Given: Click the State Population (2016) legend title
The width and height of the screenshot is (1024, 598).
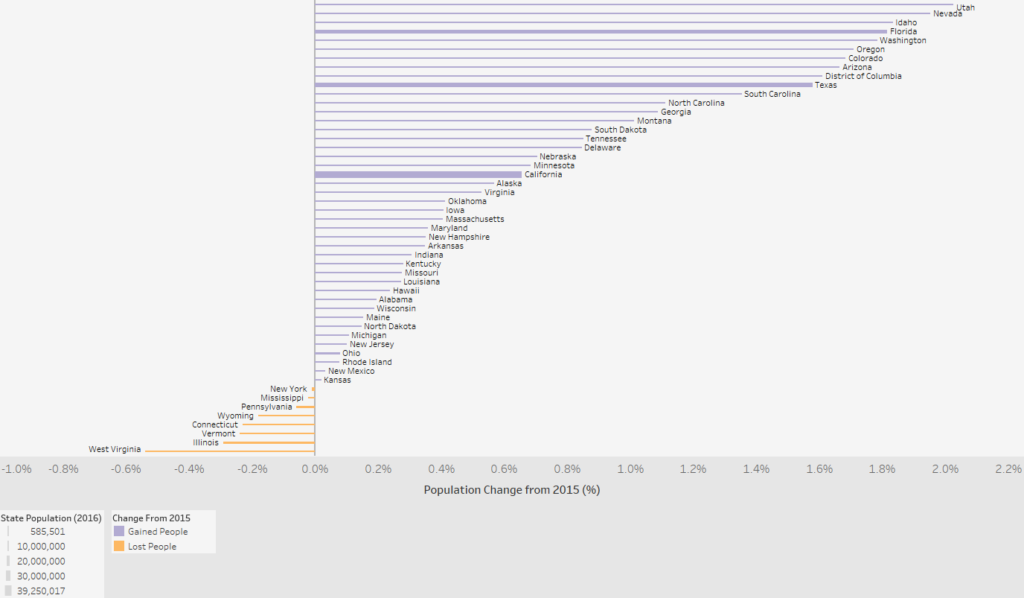Looking at the screenshot, I should tap(51, 518).
